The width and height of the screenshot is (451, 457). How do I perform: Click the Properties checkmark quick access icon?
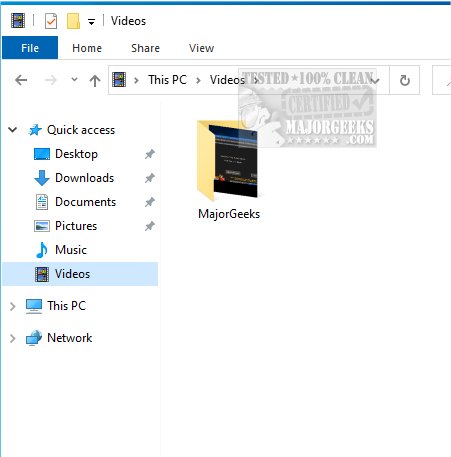[51, 21]
